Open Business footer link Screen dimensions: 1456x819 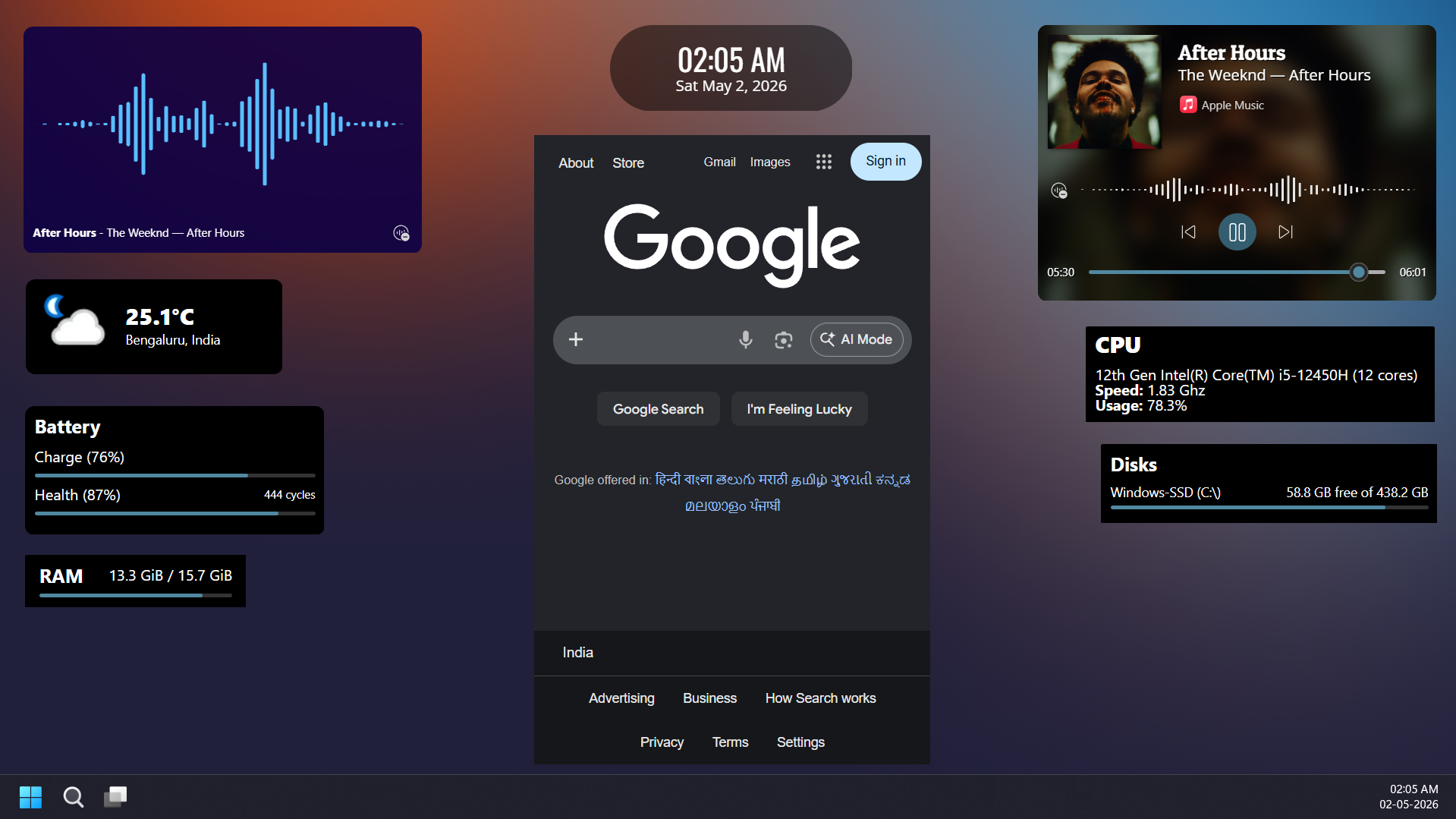point(709,698)
